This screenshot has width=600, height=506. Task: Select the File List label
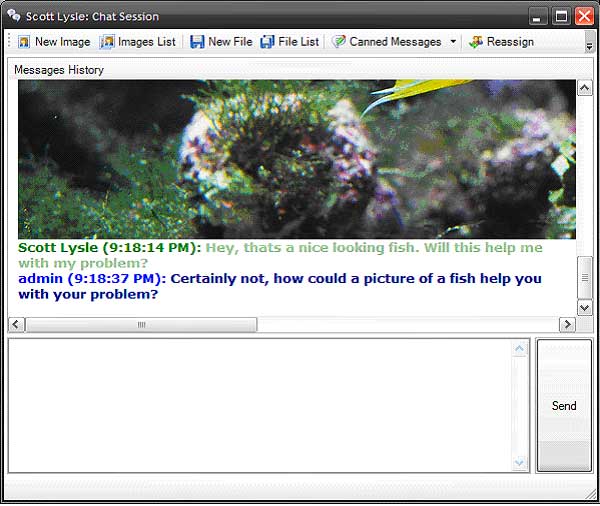(x=298, y=42)
